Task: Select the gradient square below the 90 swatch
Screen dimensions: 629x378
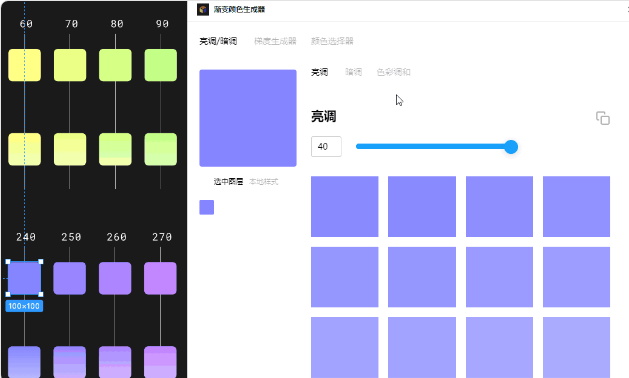Action: [160, 149]
